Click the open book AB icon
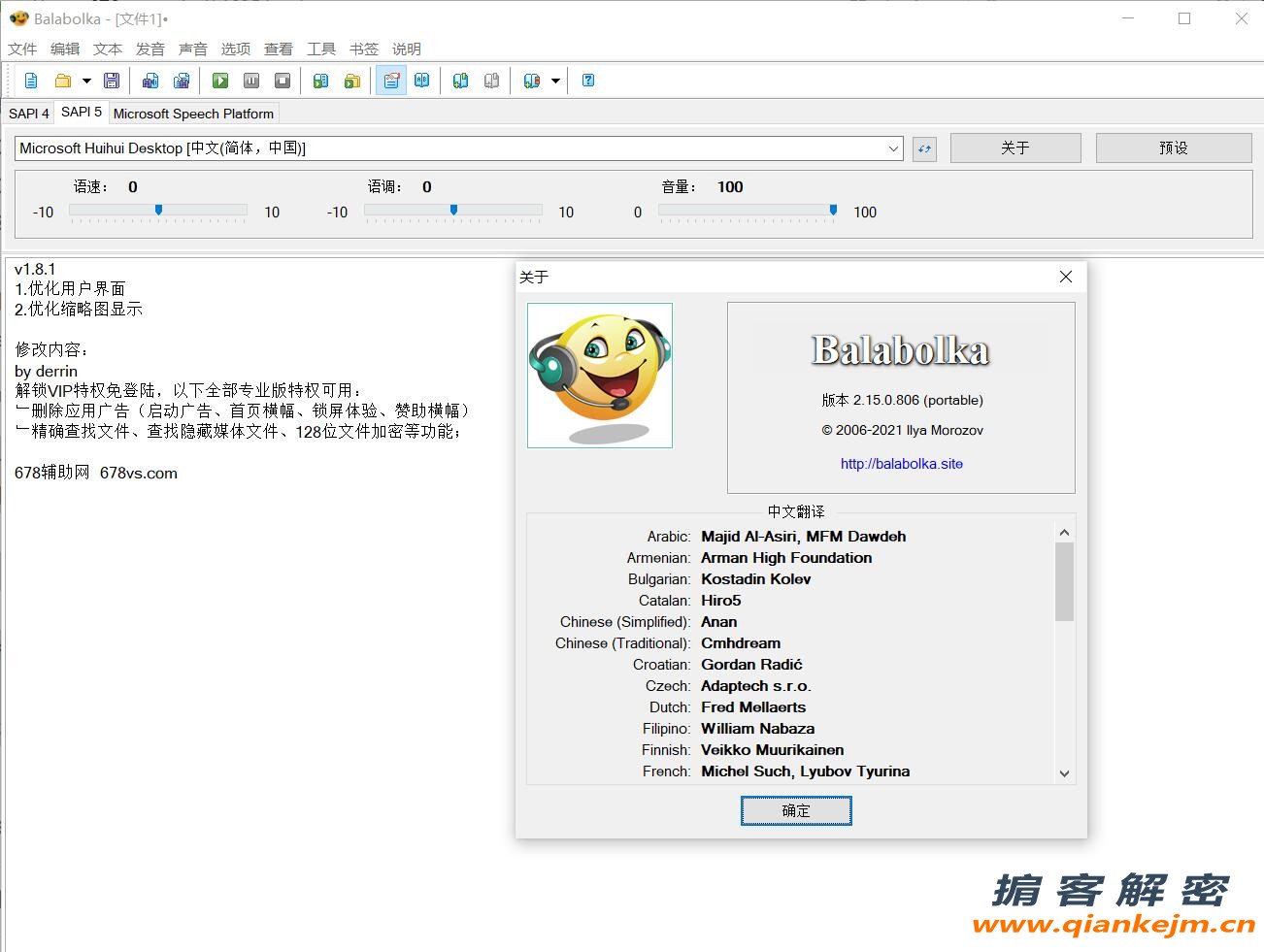 tap(422, 81)
